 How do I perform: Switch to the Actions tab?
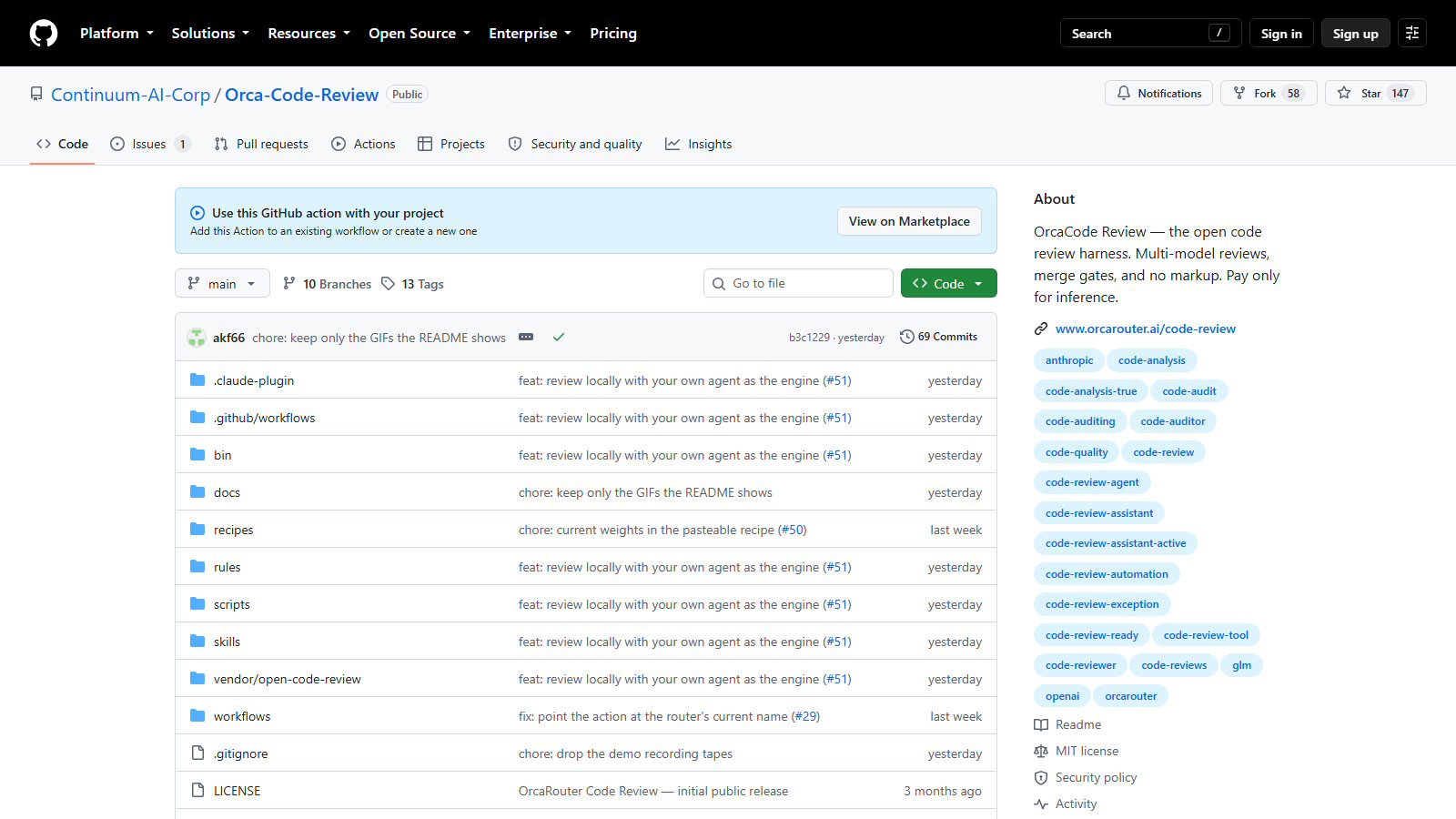click(x=363, y=145)
